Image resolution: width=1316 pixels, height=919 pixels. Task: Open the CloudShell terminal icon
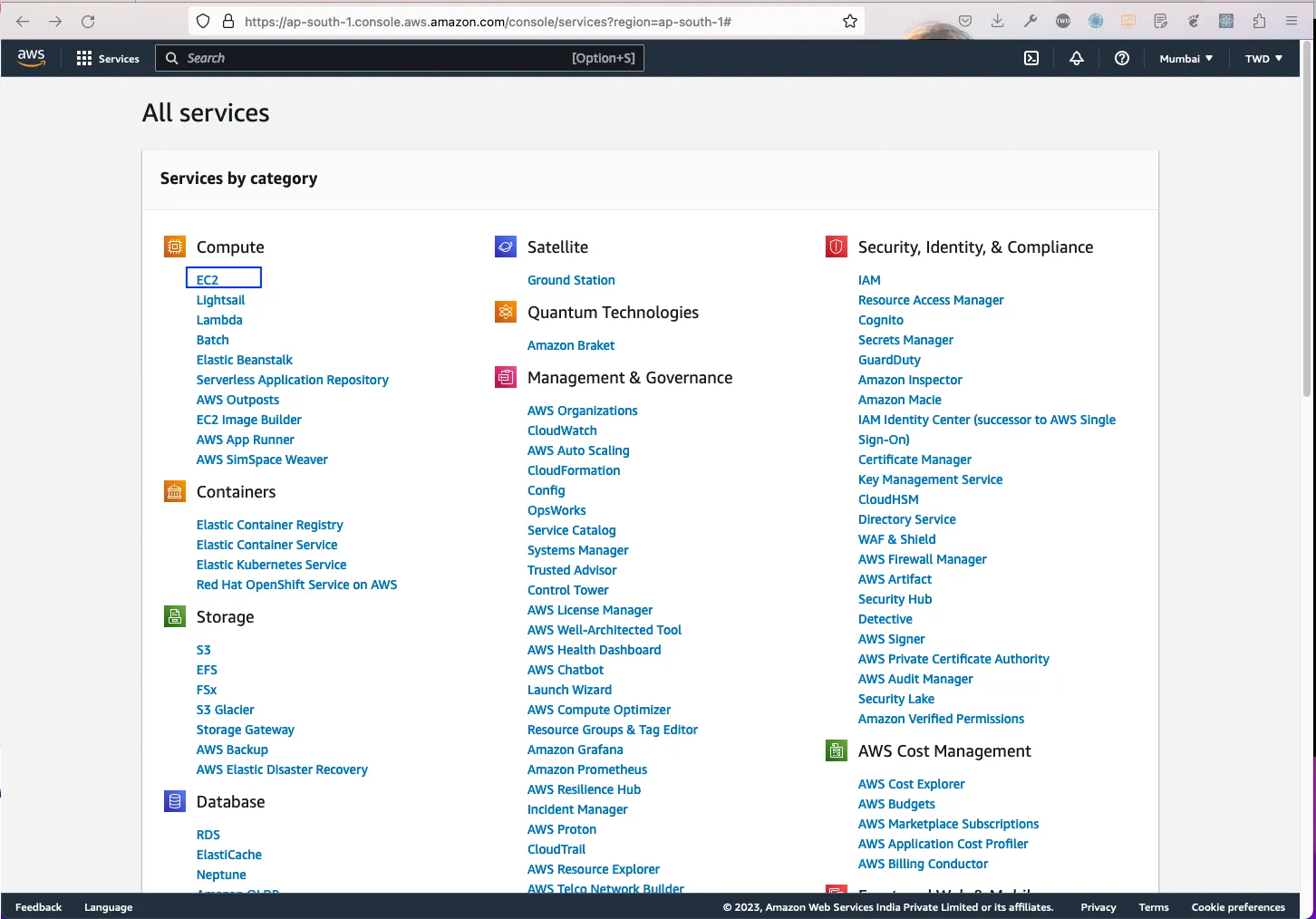pos(1031,58)
